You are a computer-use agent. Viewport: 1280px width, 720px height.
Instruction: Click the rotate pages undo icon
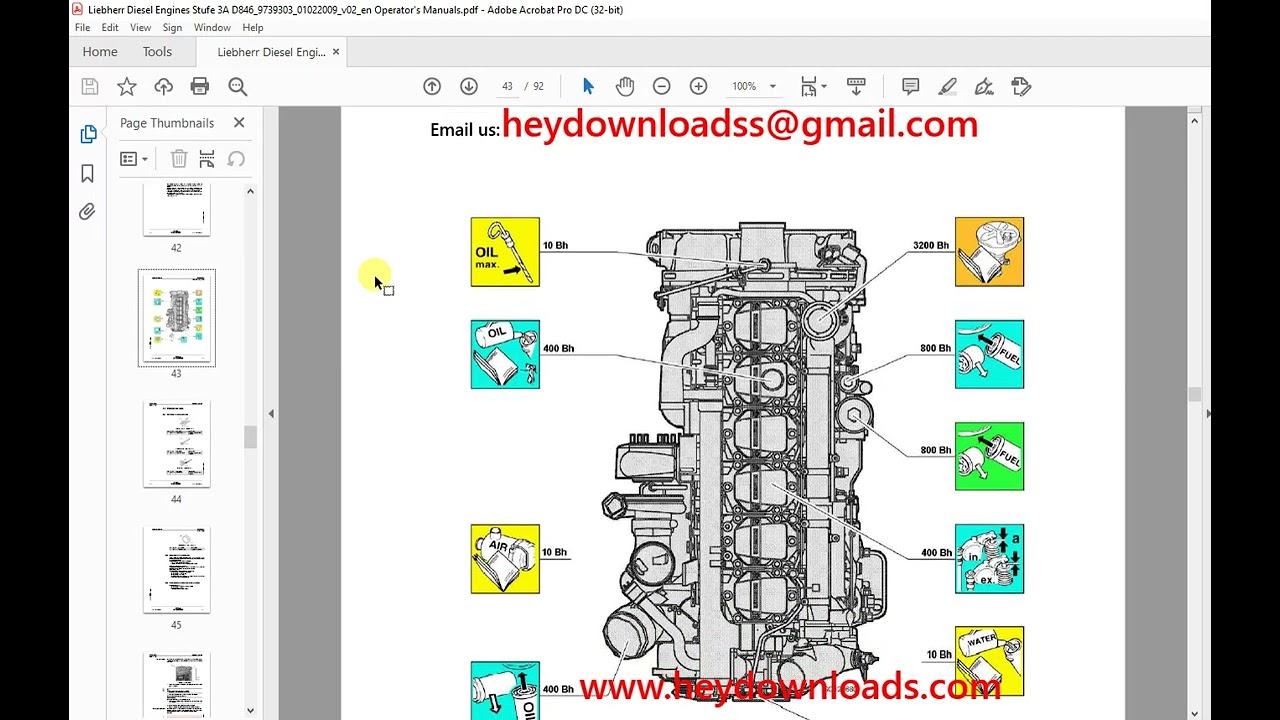pyautogui.click(x=236, y=159)
